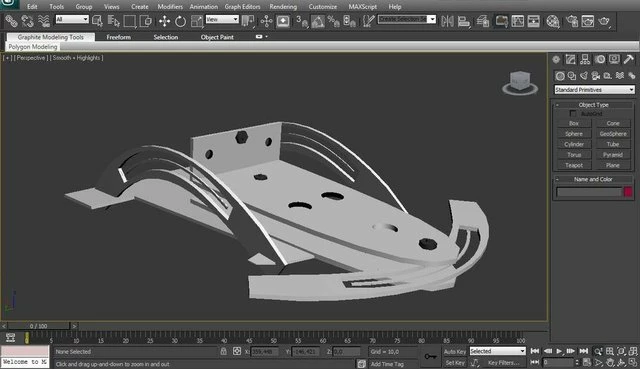Image resolution: width=640 pixels, height=369 pixels.
Task: Expand the Polygon Modeling panel
Action: (33, 47)
